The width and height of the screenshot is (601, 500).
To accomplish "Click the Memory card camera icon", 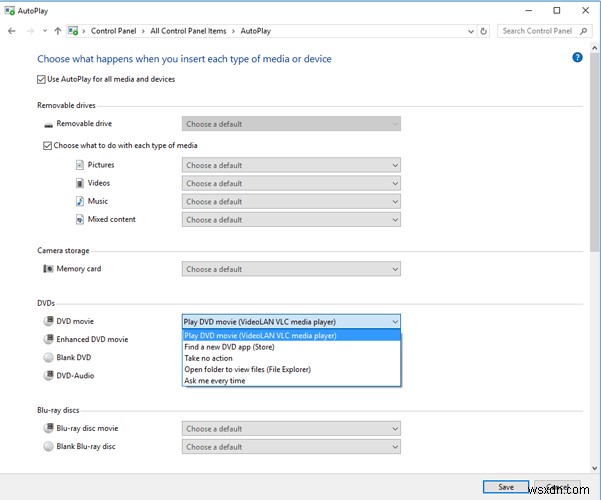I will coord(48,269).
